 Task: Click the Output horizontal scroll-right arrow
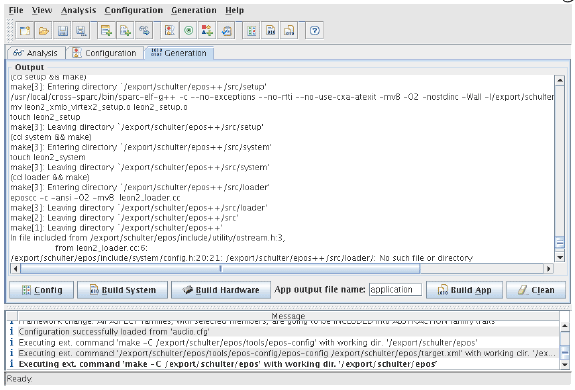tap(549, 269)
